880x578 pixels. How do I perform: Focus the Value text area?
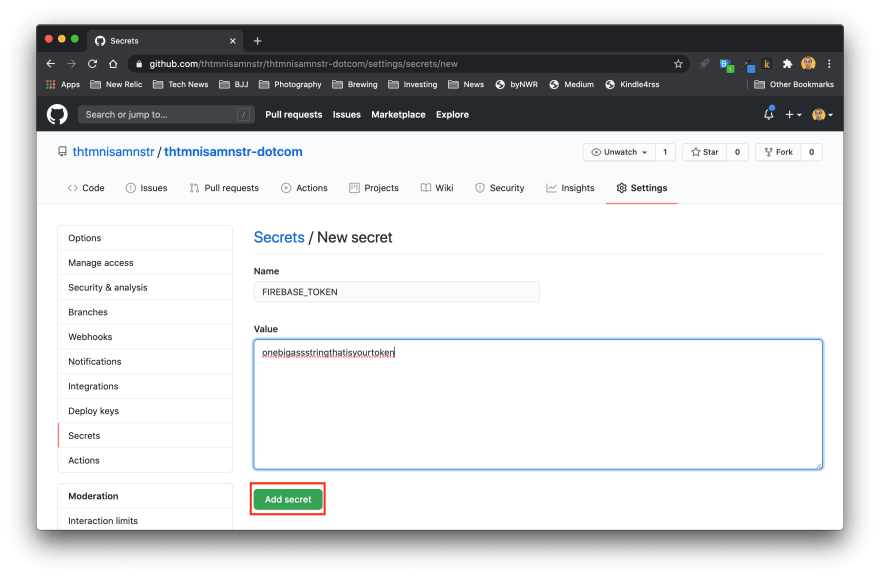click(537, 410)
